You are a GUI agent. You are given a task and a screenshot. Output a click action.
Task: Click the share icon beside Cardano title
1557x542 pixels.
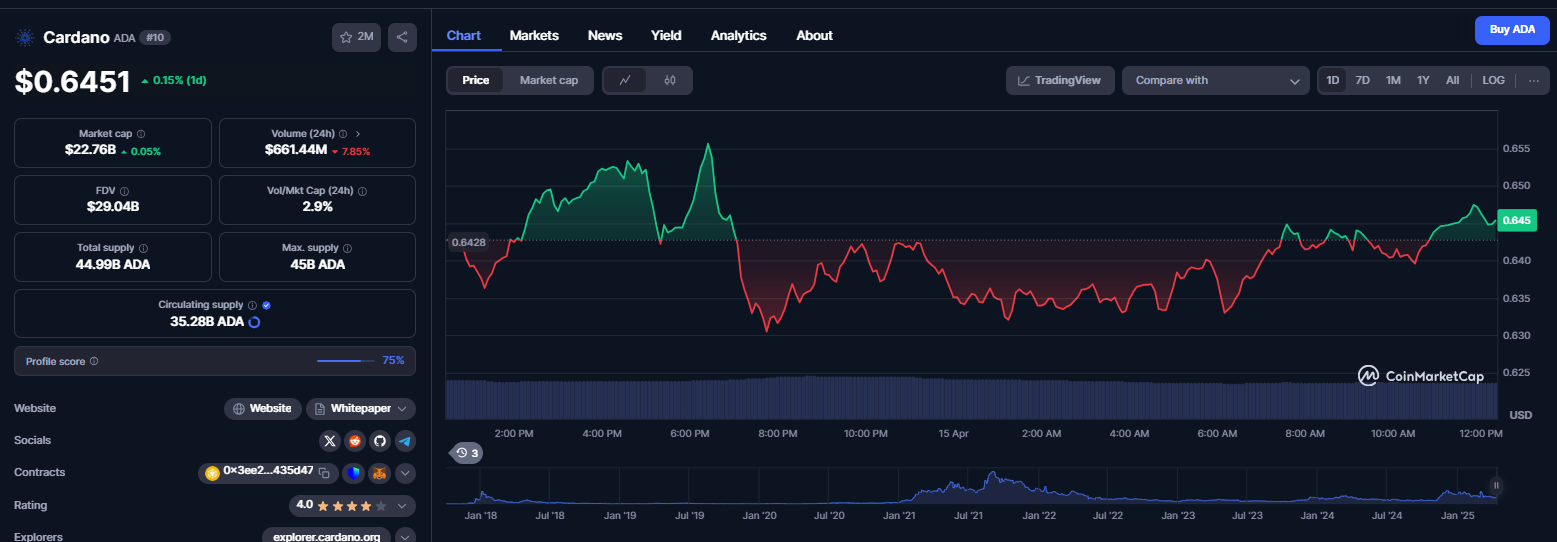click(402, 37)
